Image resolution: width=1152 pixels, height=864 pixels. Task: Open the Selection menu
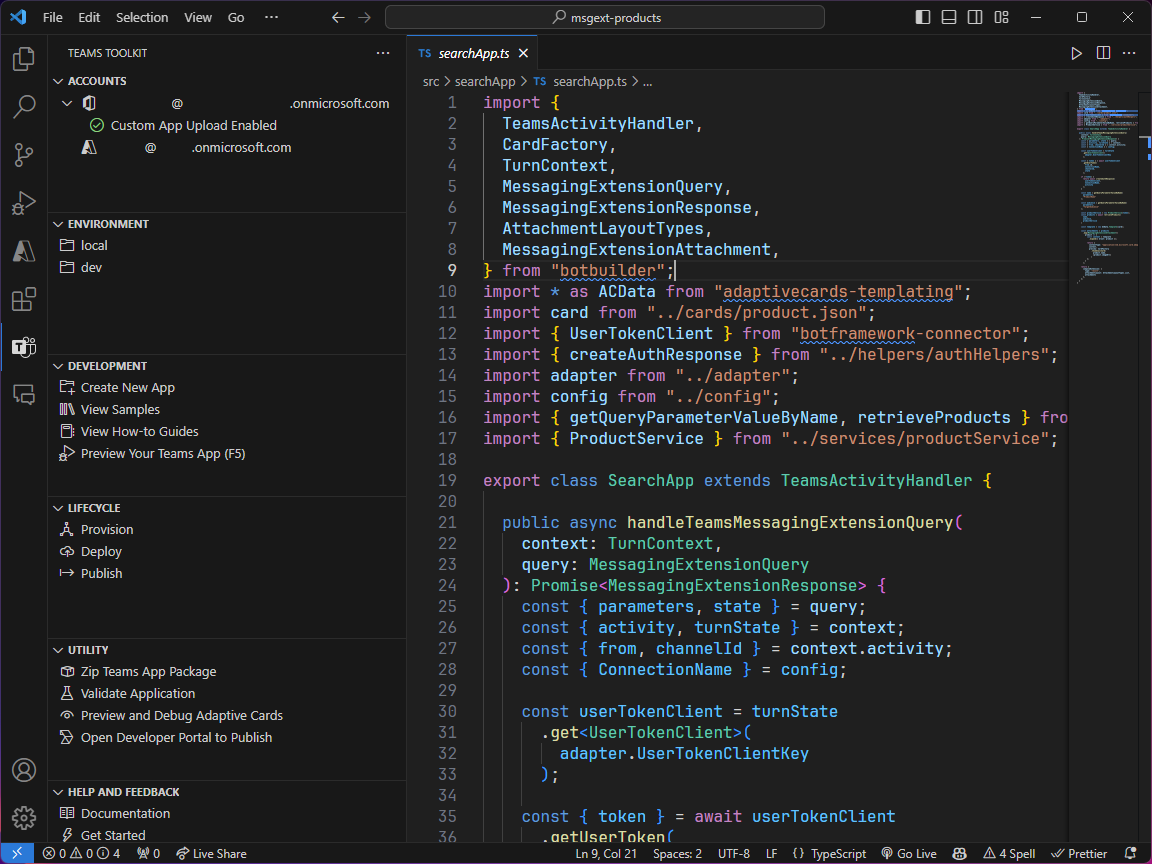(x=142, y=17)
